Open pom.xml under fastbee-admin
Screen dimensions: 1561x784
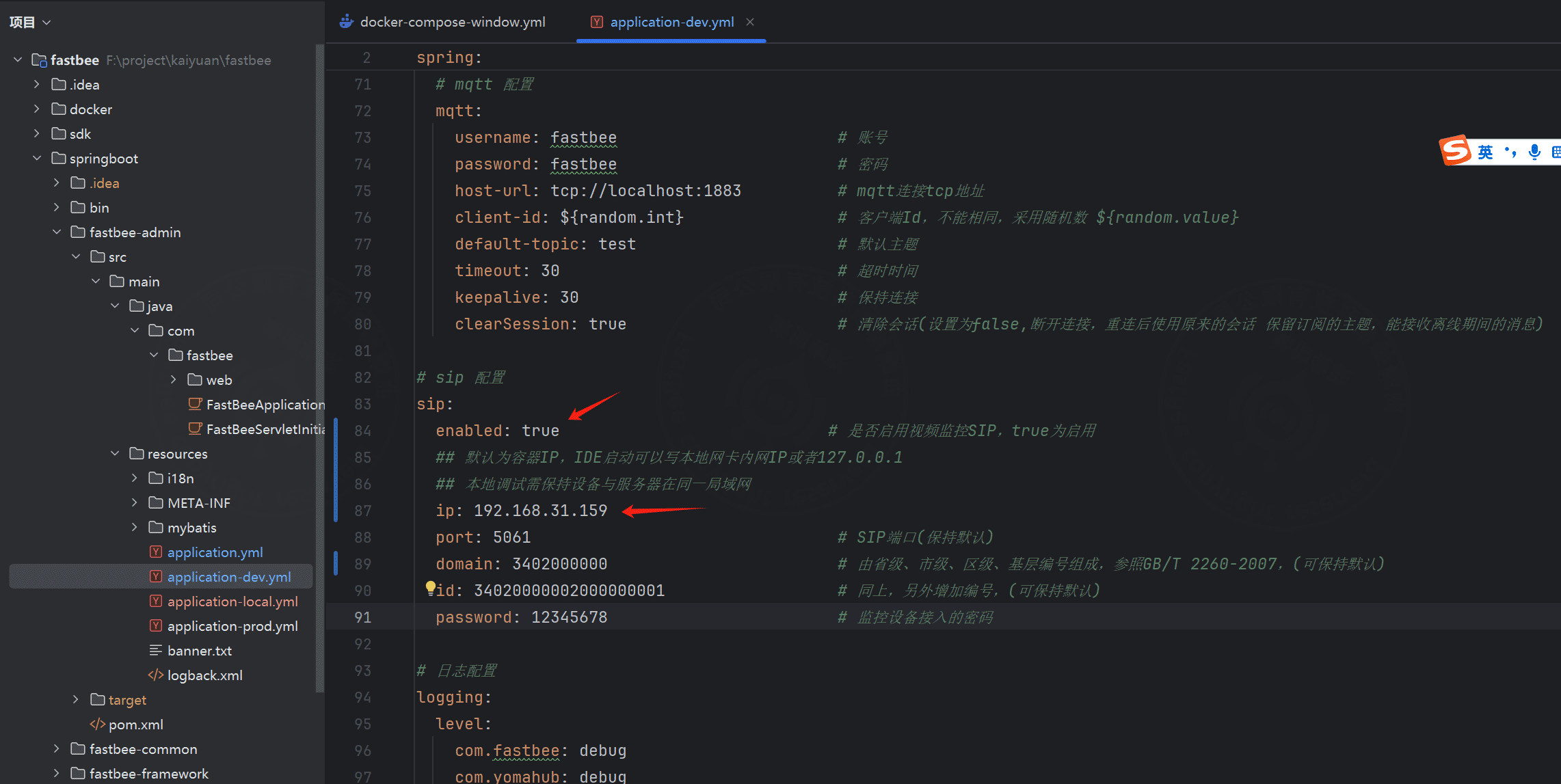point(136,725)
